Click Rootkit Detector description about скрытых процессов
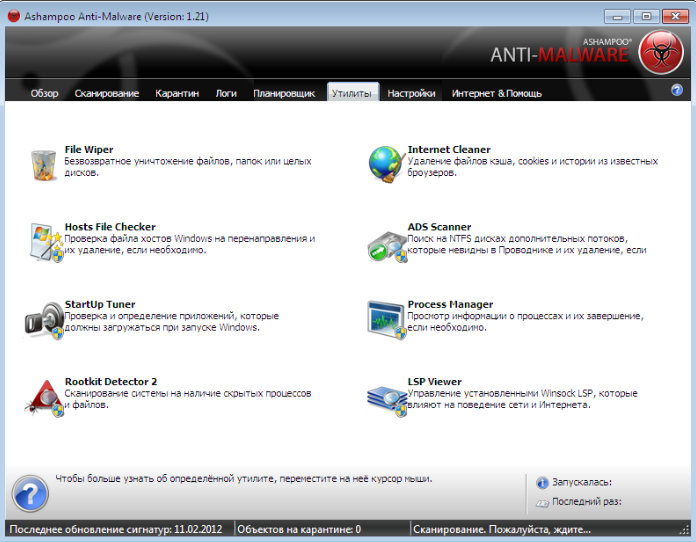The image size is (696, 542). (188, 399)
